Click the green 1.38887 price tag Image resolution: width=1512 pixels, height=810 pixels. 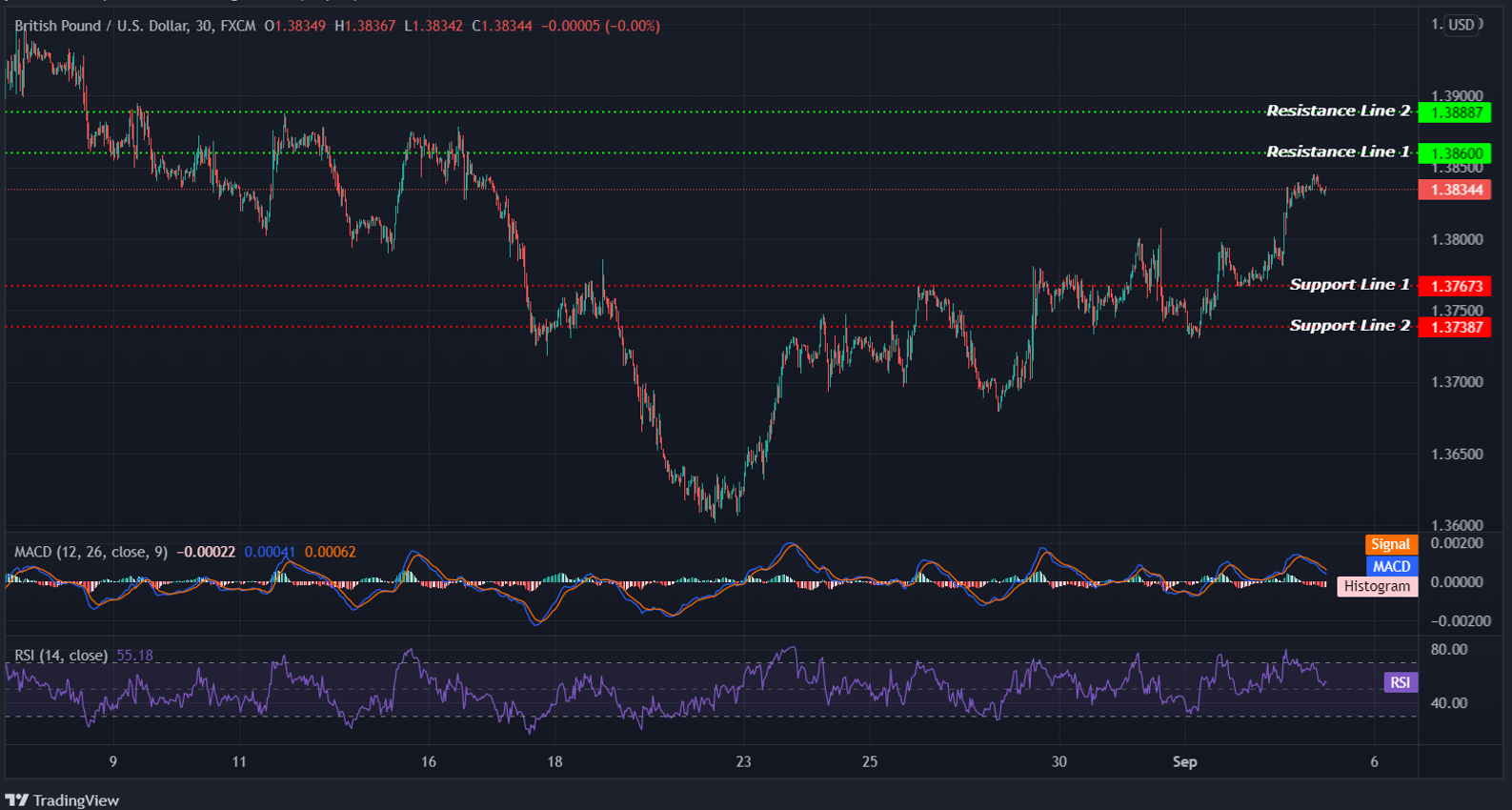click(x=1454, y=112)
